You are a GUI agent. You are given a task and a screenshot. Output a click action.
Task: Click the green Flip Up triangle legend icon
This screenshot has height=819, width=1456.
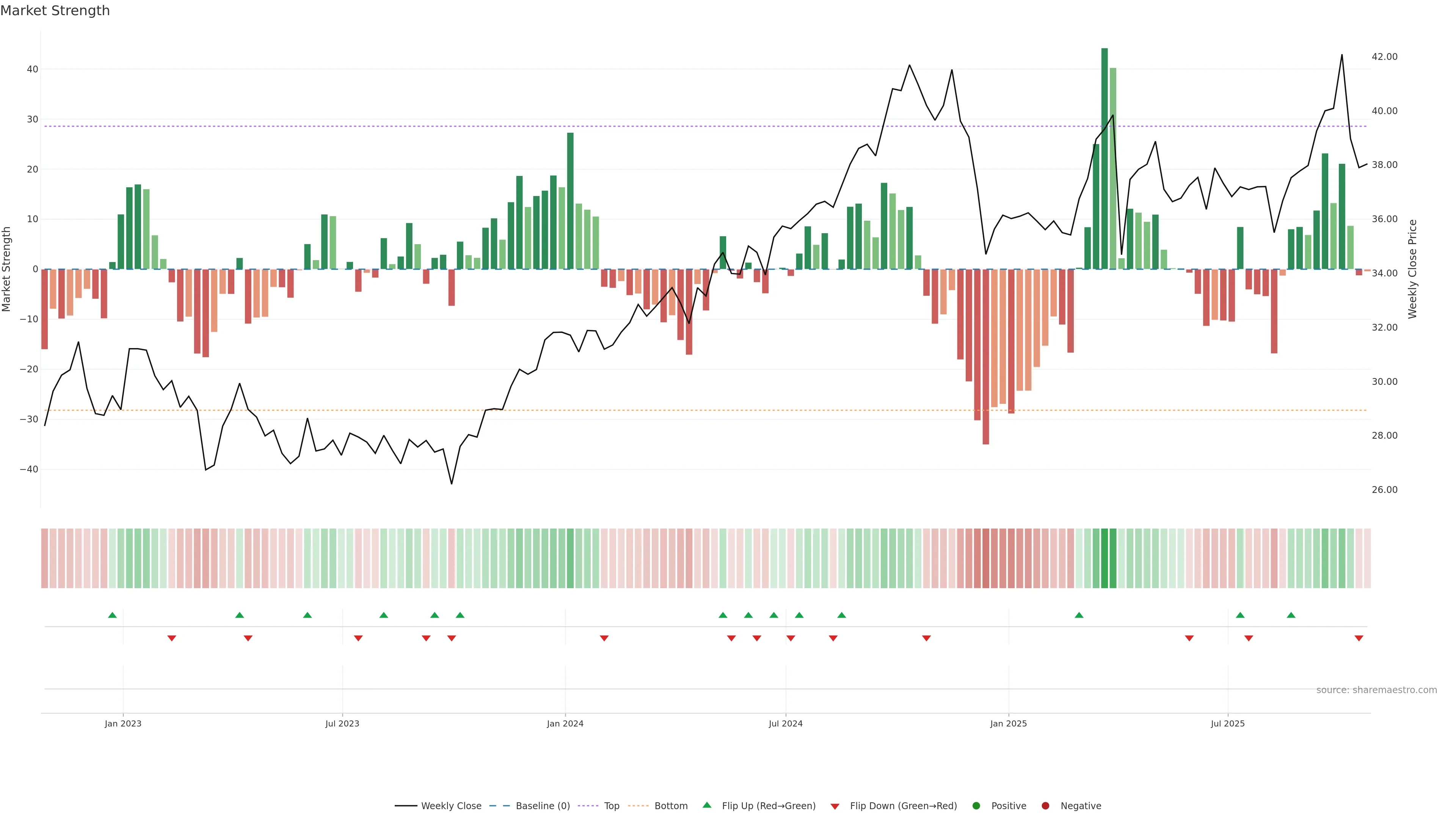pyautogui.click(x=706, y=805)
